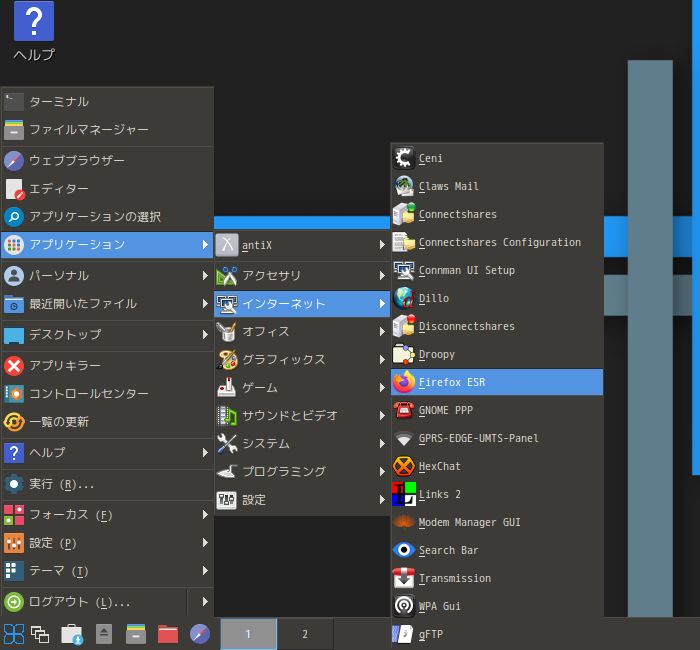Select the インターネット category
Image resolution: width=700 pixels, height=650 pixels.
coord(302,304)
